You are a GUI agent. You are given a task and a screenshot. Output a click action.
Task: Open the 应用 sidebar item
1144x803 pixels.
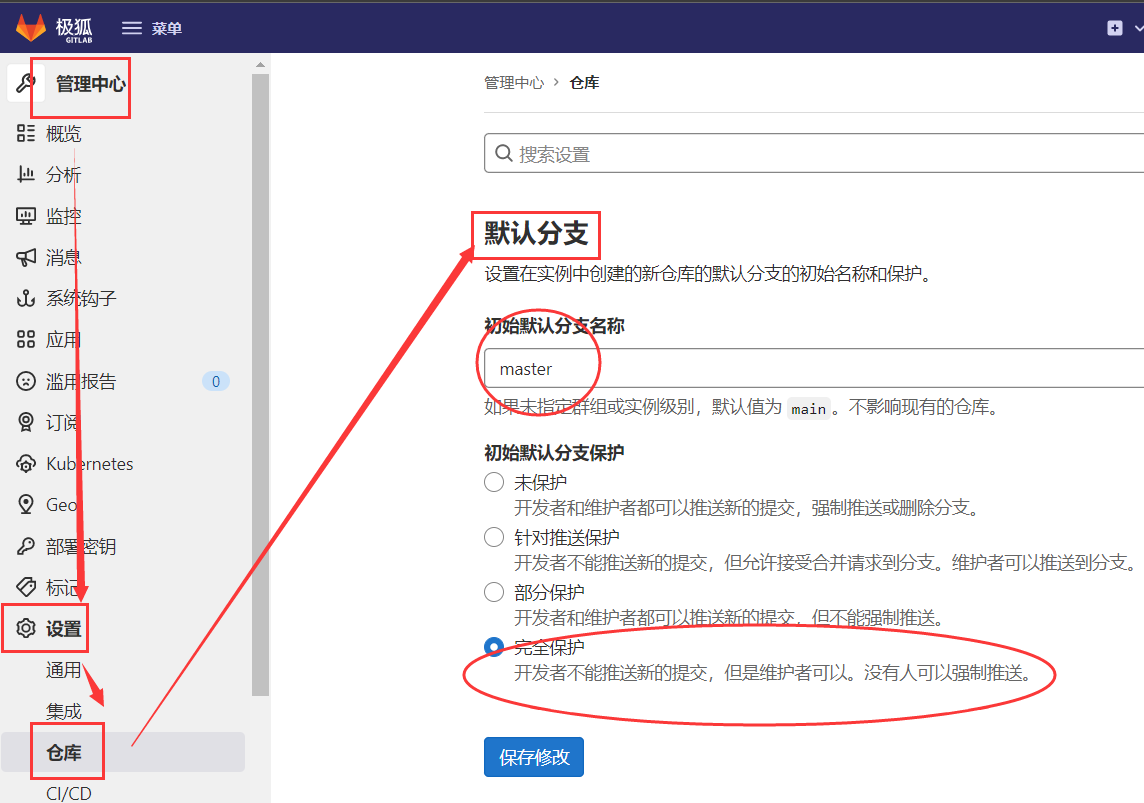63,340
